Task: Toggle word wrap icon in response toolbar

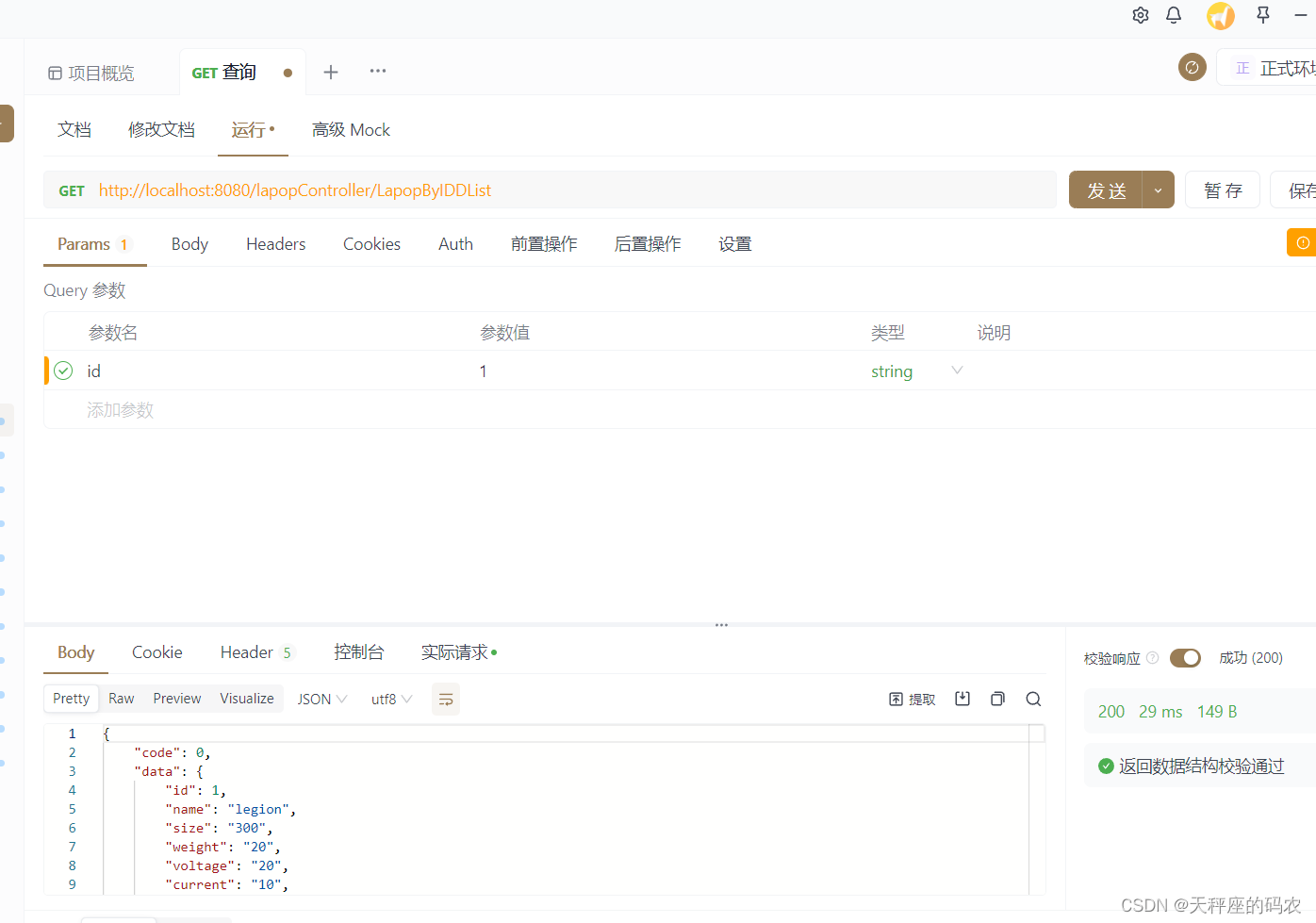Action: [446, 699]
